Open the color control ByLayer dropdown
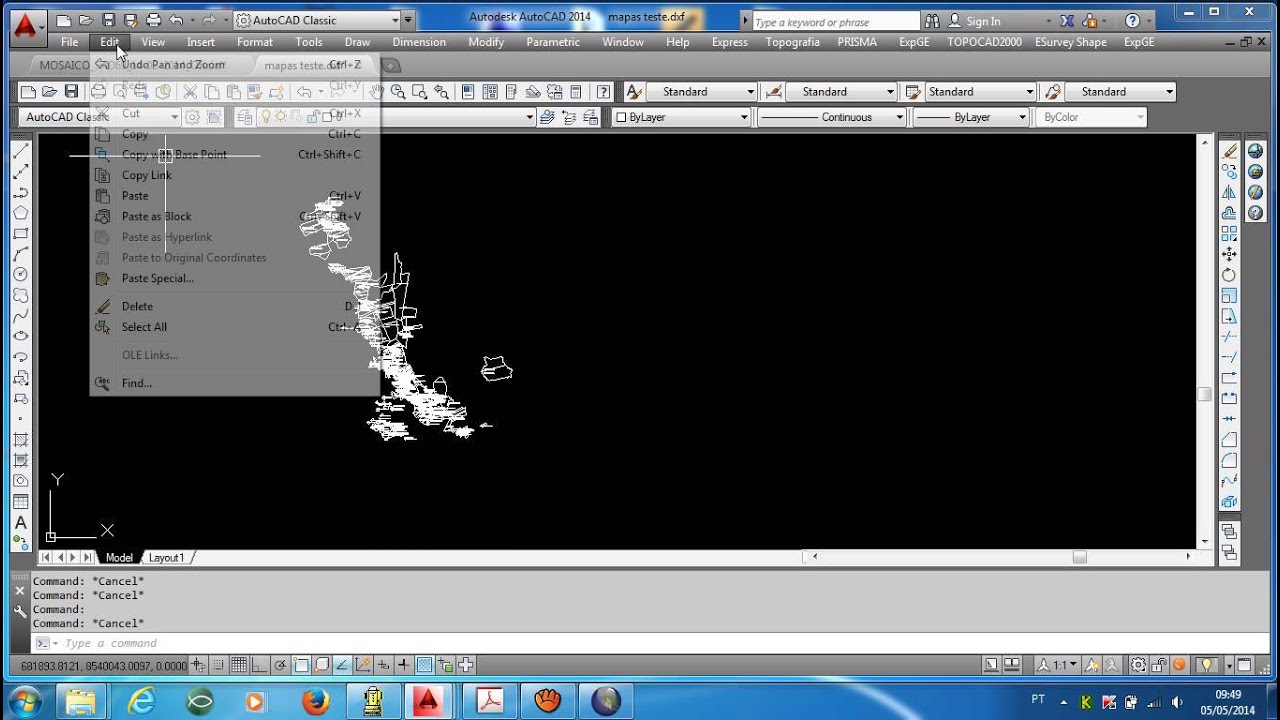 click(681, 117)
